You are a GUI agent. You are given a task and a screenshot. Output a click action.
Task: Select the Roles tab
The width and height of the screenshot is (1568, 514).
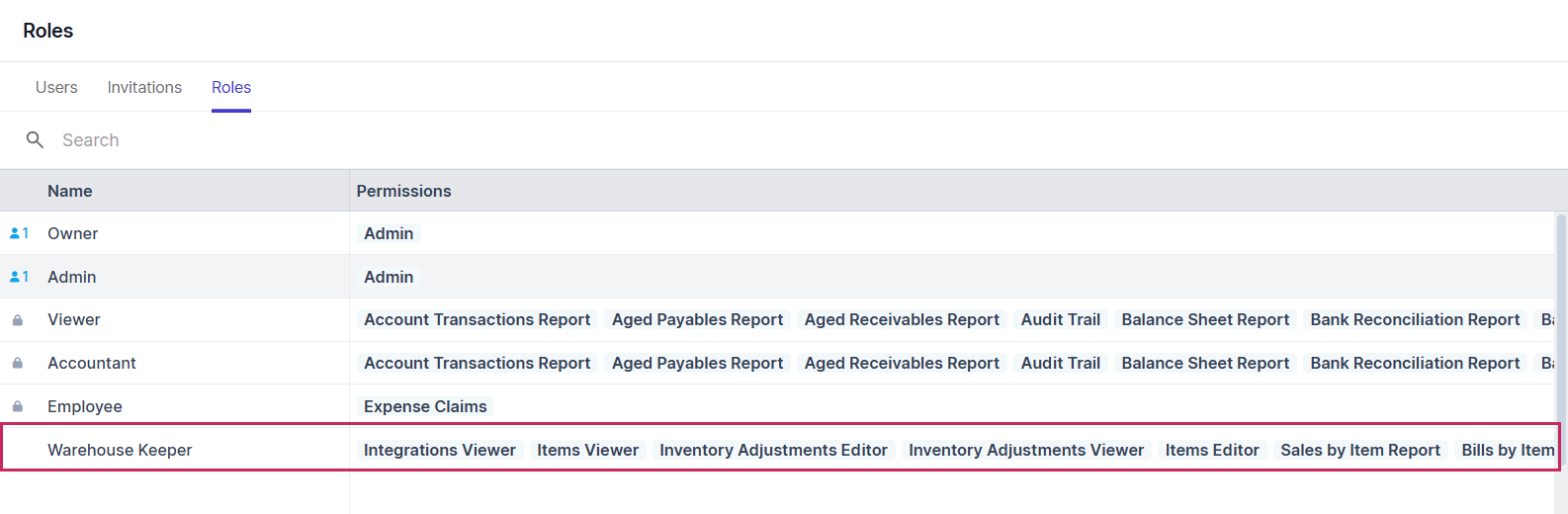[231, 88]
